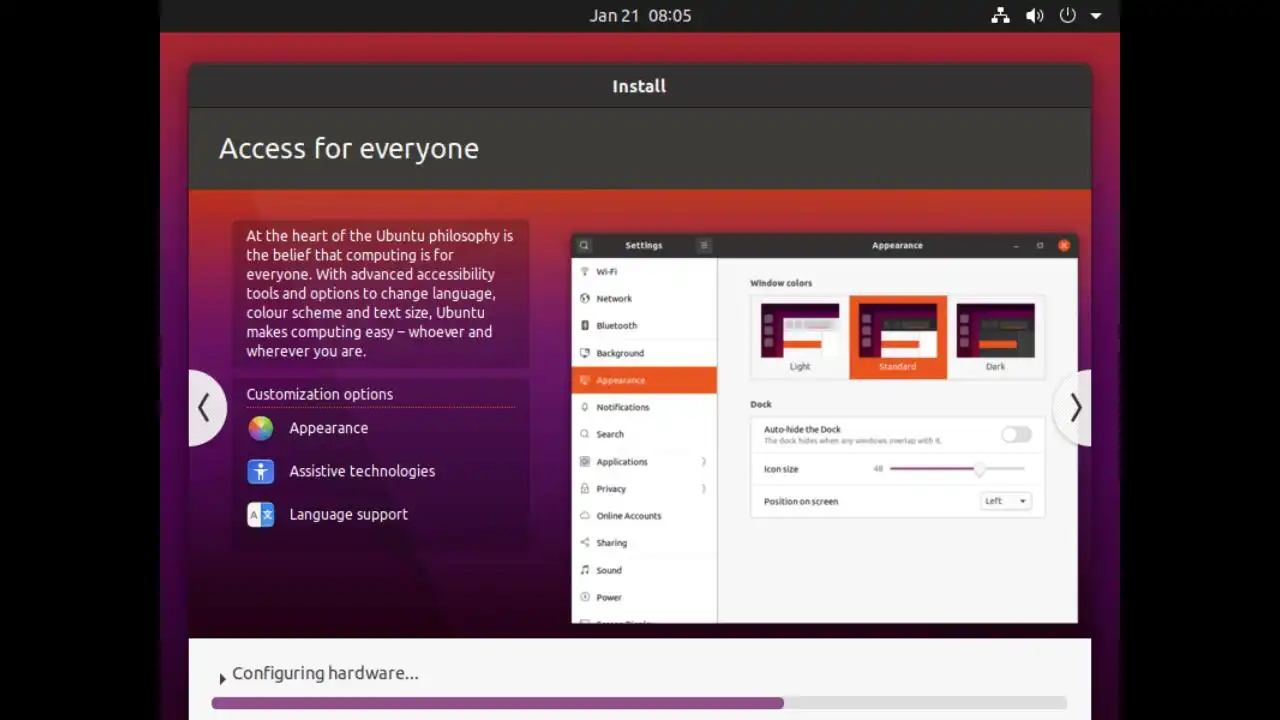
Task: Click the Applications grid icon in sidebar
Action: click(x=585, y=461)
